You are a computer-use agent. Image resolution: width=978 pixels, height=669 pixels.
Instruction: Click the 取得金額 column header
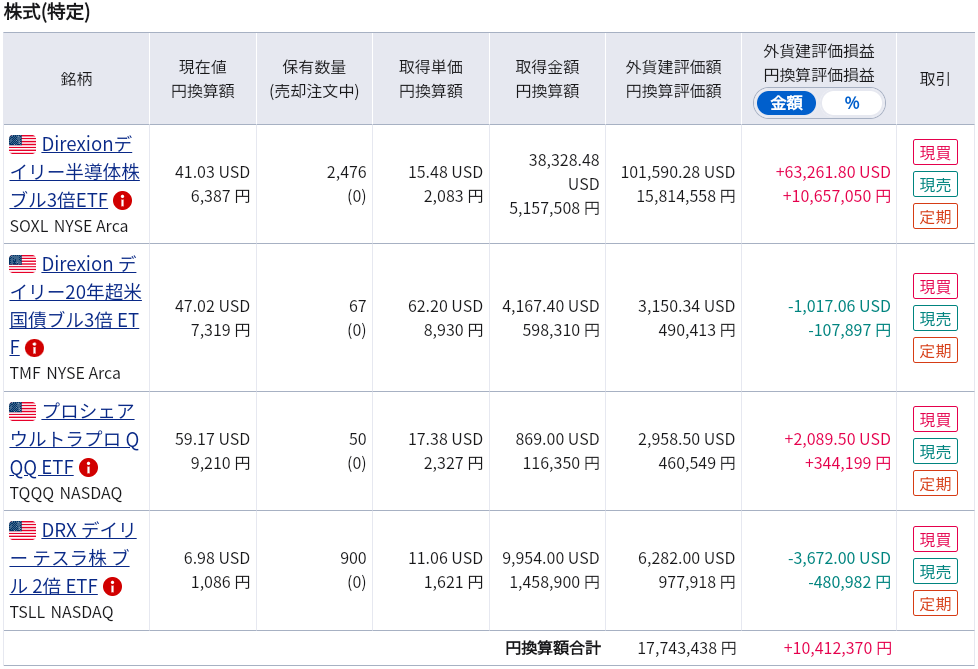(x=548, y=79)
